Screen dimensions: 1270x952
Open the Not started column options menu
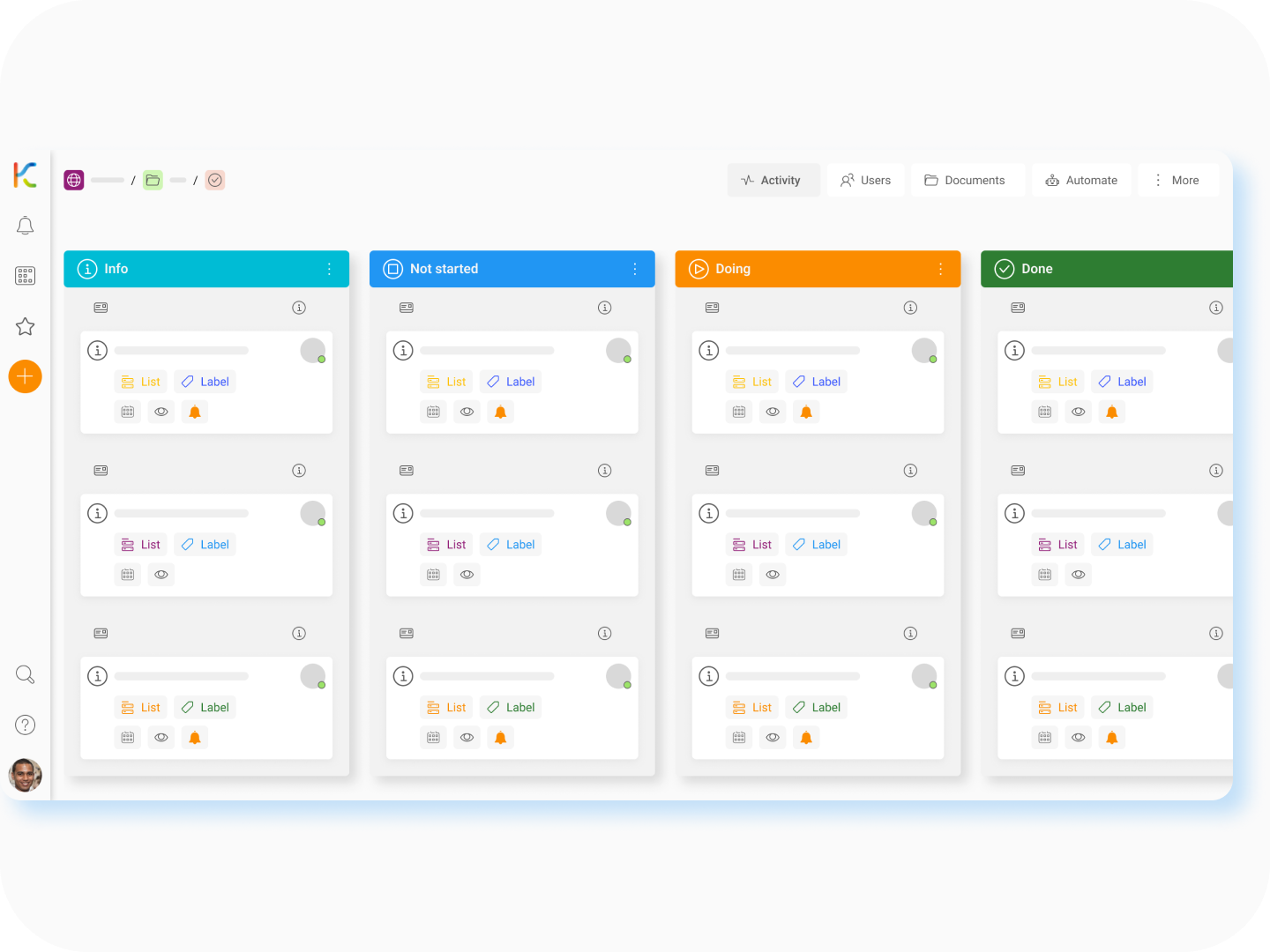[x=635, y=269]
